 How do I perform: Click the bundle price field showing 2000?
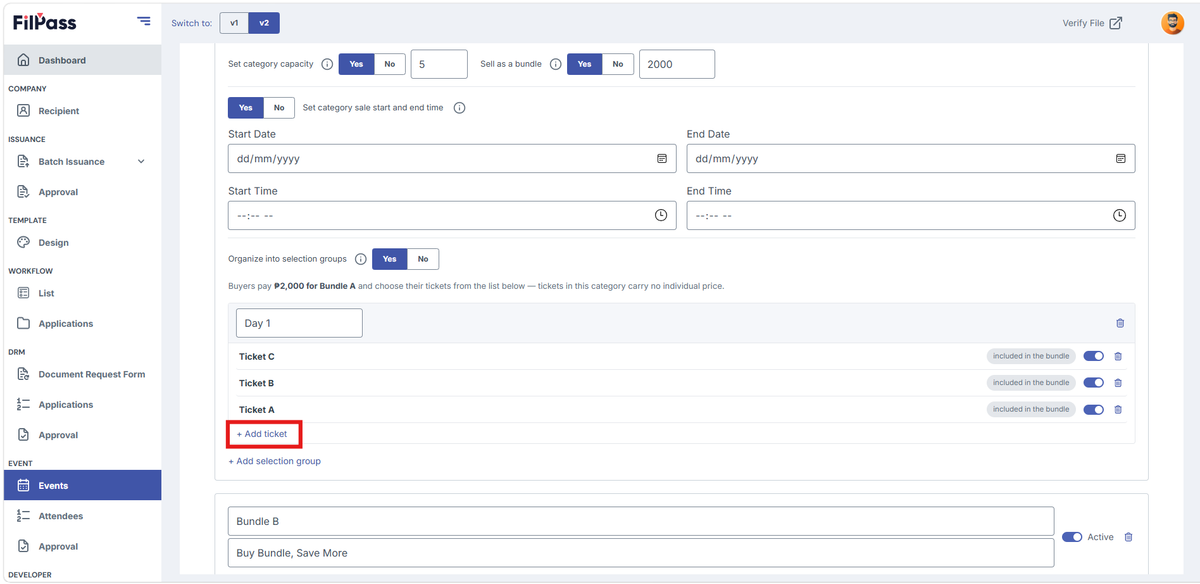[x=677, y=64]
